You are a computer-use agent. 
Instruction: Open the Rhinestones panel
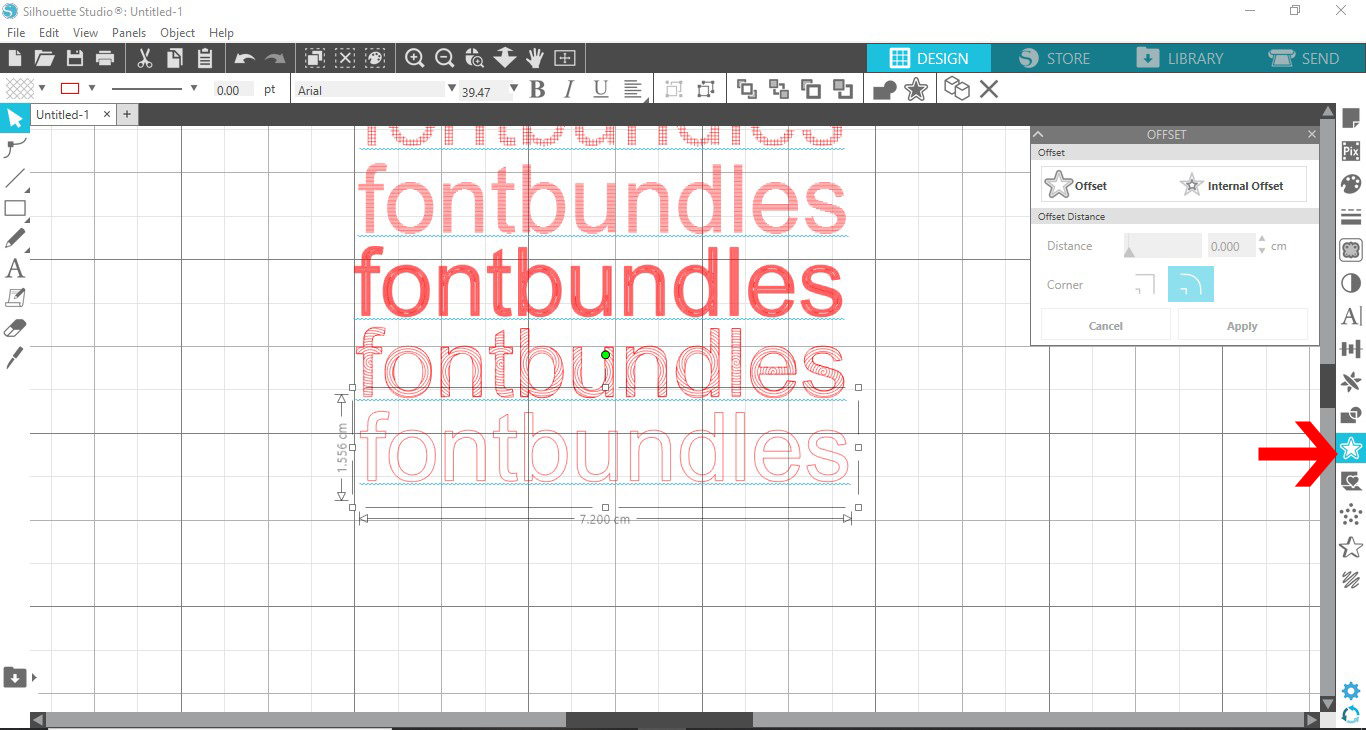1351,515
